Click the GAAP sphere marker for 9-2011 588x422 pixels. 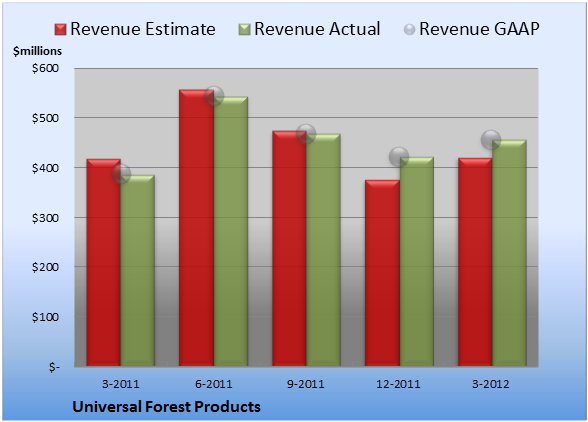click(306, 134)
